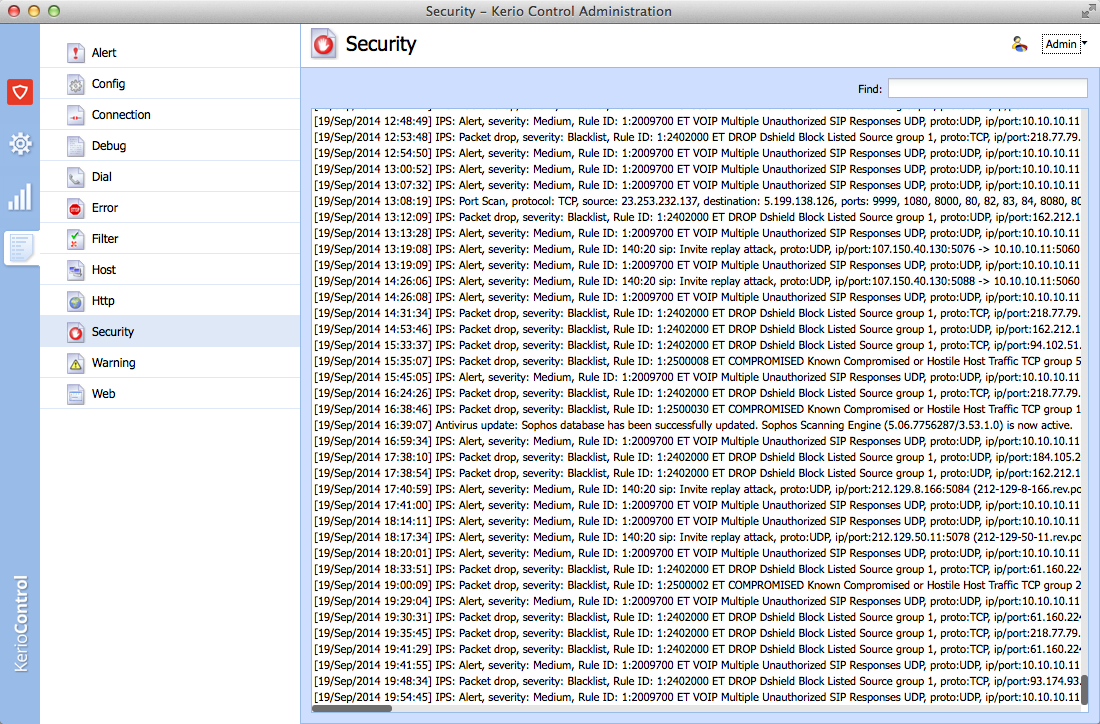Open the Debug log document icon
The width and height of the screenshot is (1100, 724).
coord(76,146)
